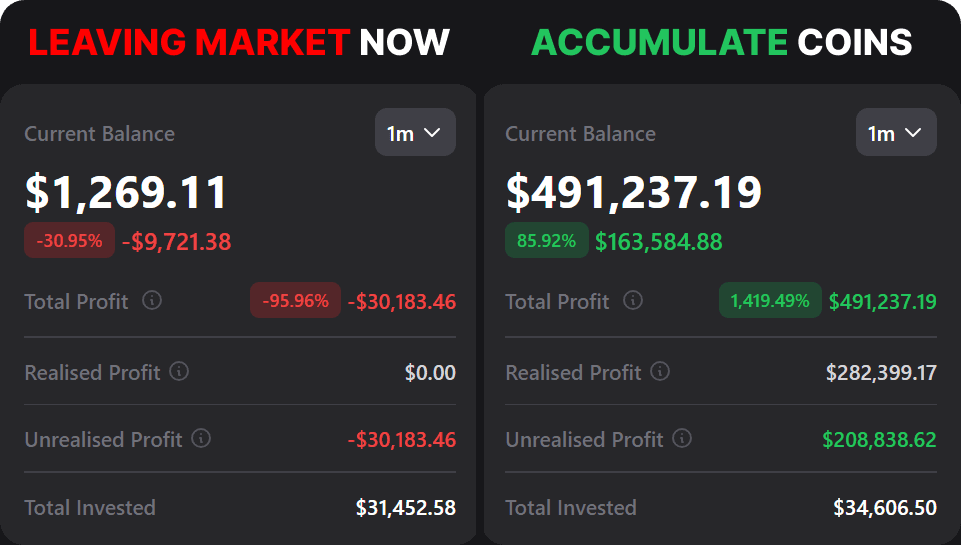Expand the 1m timeframe dropdown in Leaving Market panel

[x=415, y=133]
